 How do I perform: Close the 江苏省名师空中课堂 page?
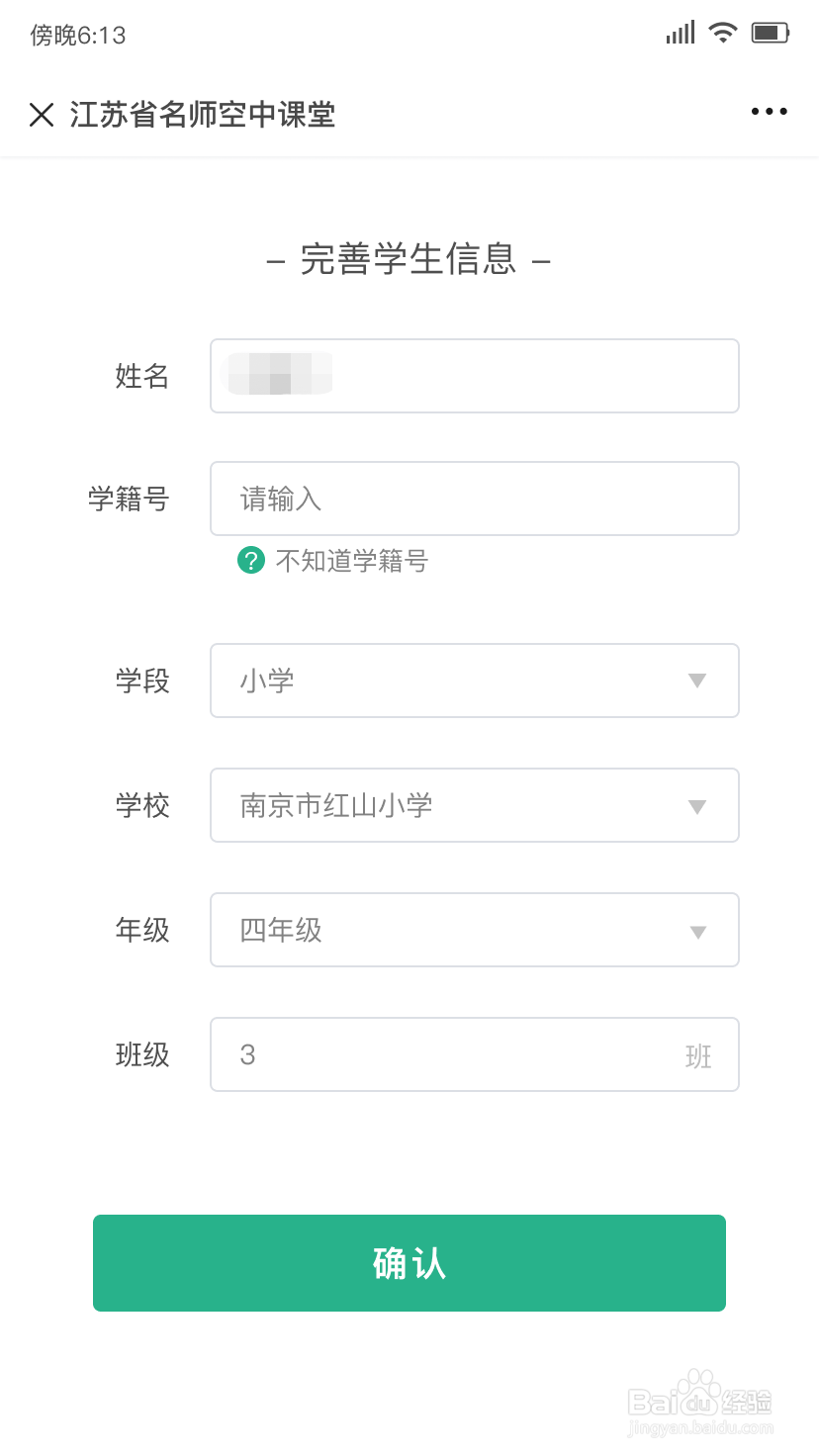pos(42,115)
